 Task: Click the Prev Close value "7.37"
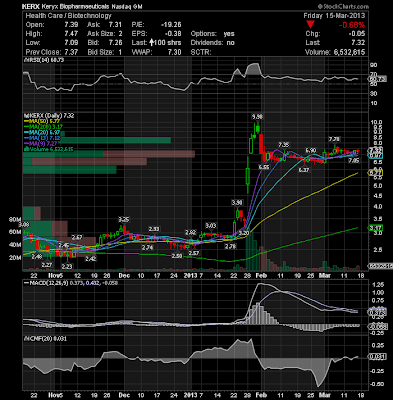pyautogui.click(x=71, y=52)
